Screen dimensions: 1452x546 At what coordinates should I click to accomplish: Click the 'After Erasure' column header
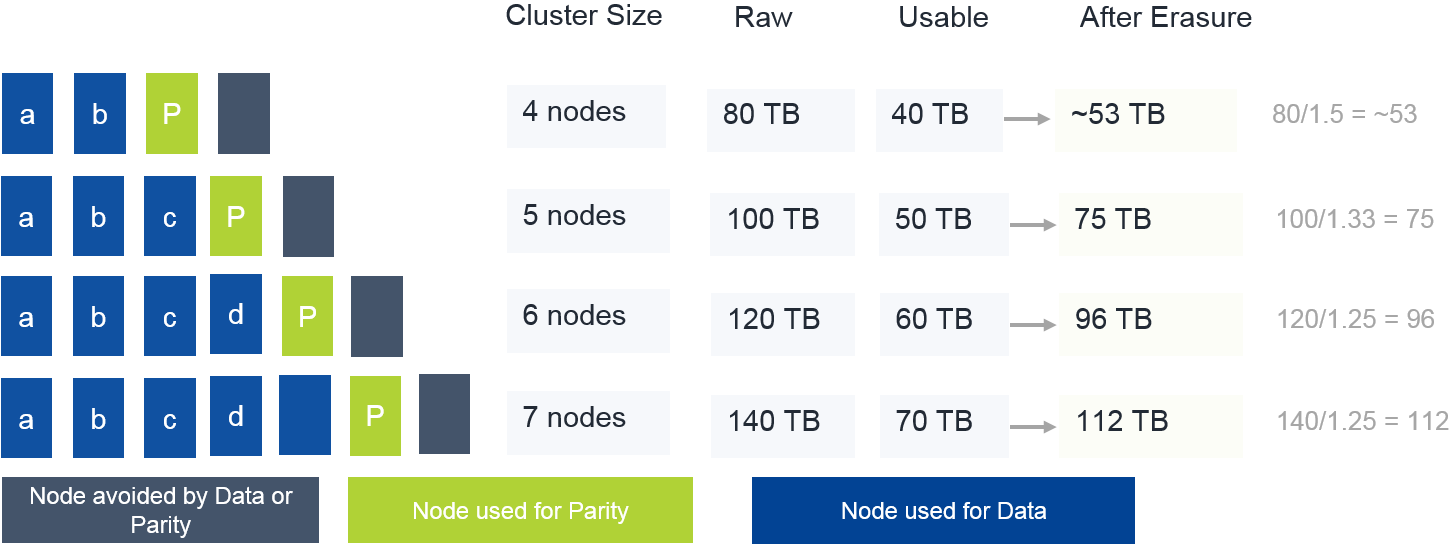(x=1165, y=18)
